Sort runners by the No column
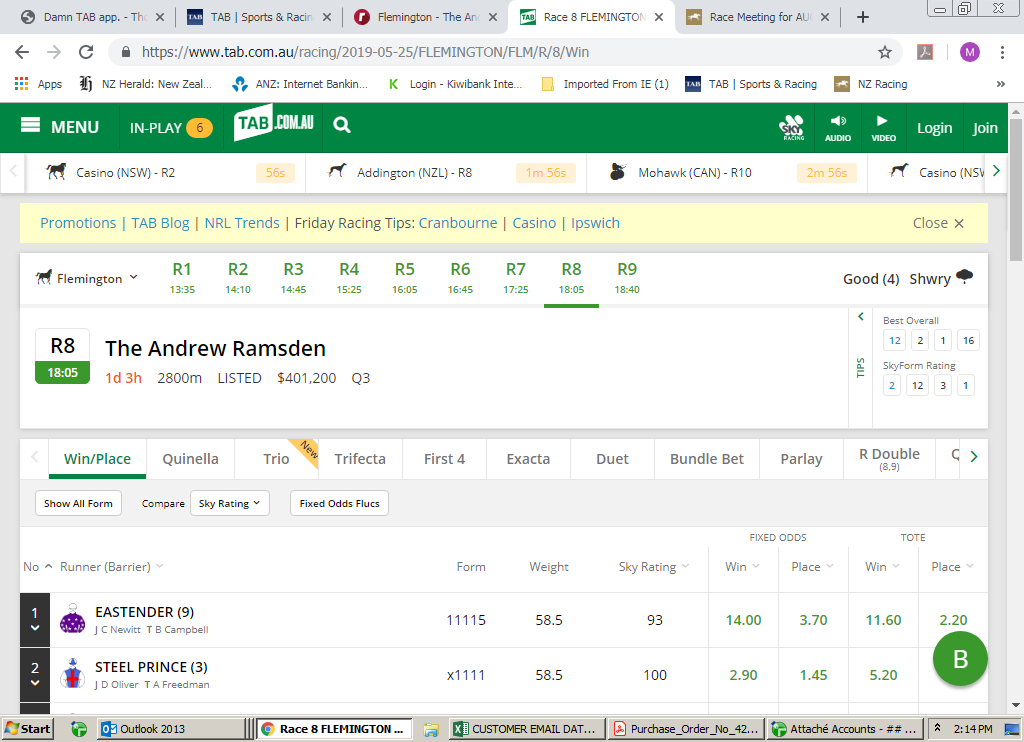 coord(37,566)
